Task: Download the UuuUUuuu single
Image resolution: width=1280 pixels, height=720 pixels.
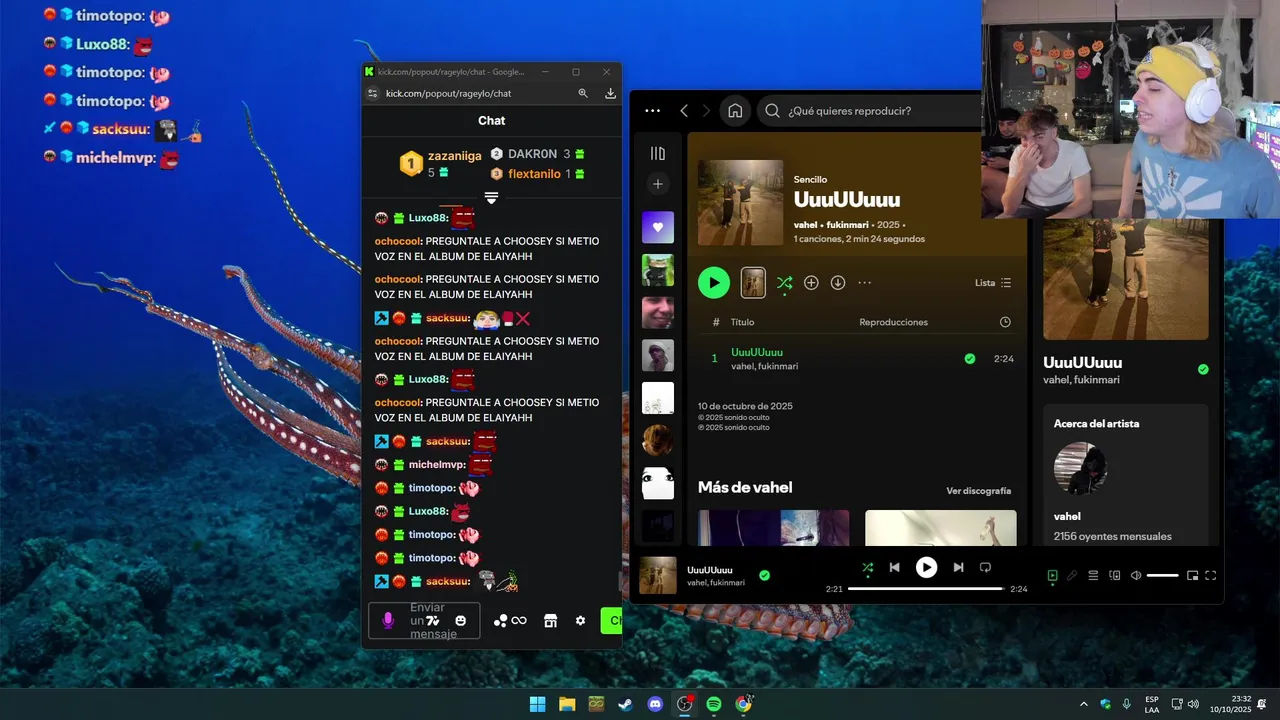Action: point(838,283)
